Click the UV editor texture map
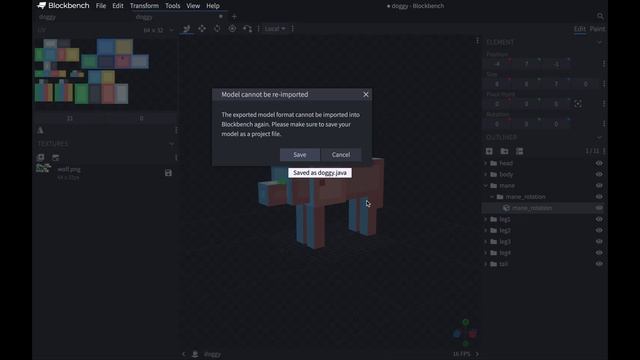This screenshot has width=640, height=360. [x=92, y=71]
